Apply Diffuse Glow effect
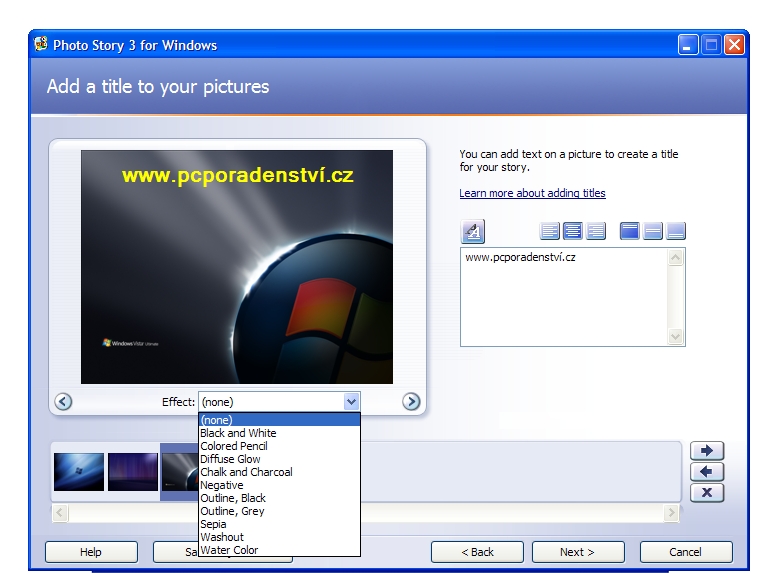This screenshot has width=766, height=573. pyautogui.click(x=279, y=459)
